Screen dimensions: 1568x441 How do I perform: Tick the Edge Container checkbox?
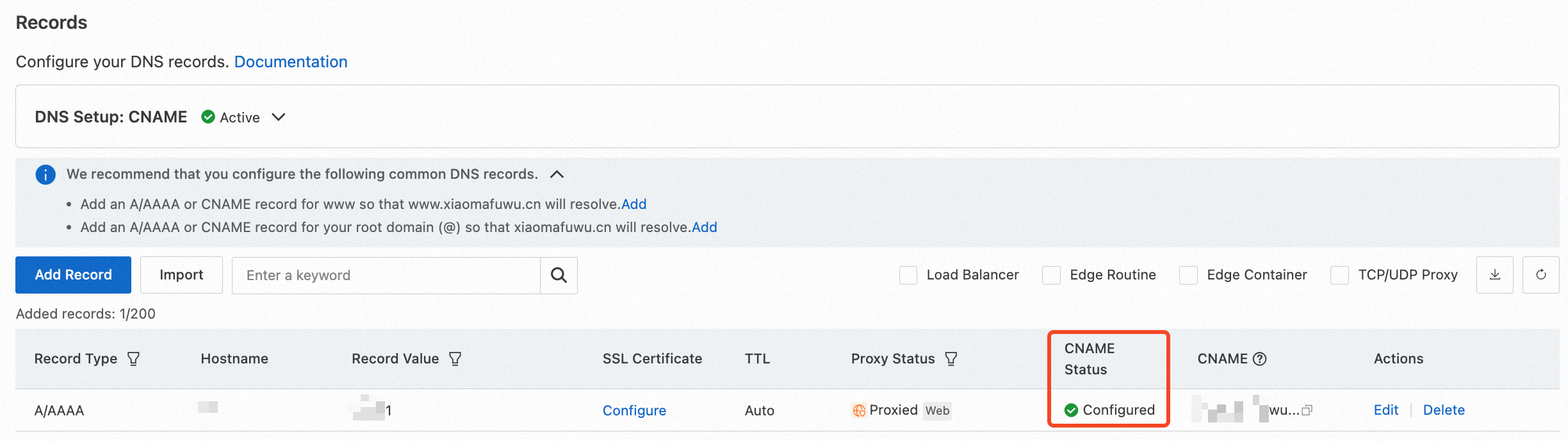1188,276
